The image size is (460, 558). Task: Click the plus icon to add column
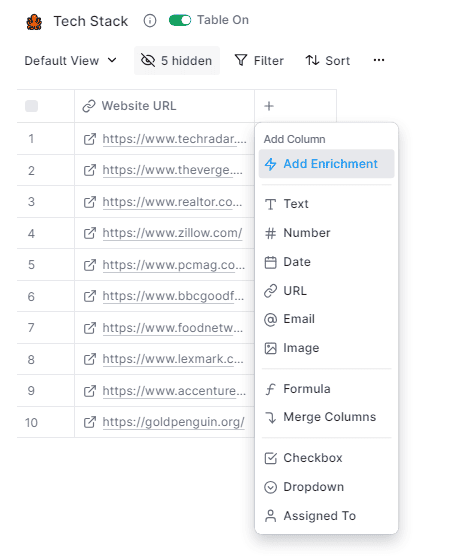[269, 106]
